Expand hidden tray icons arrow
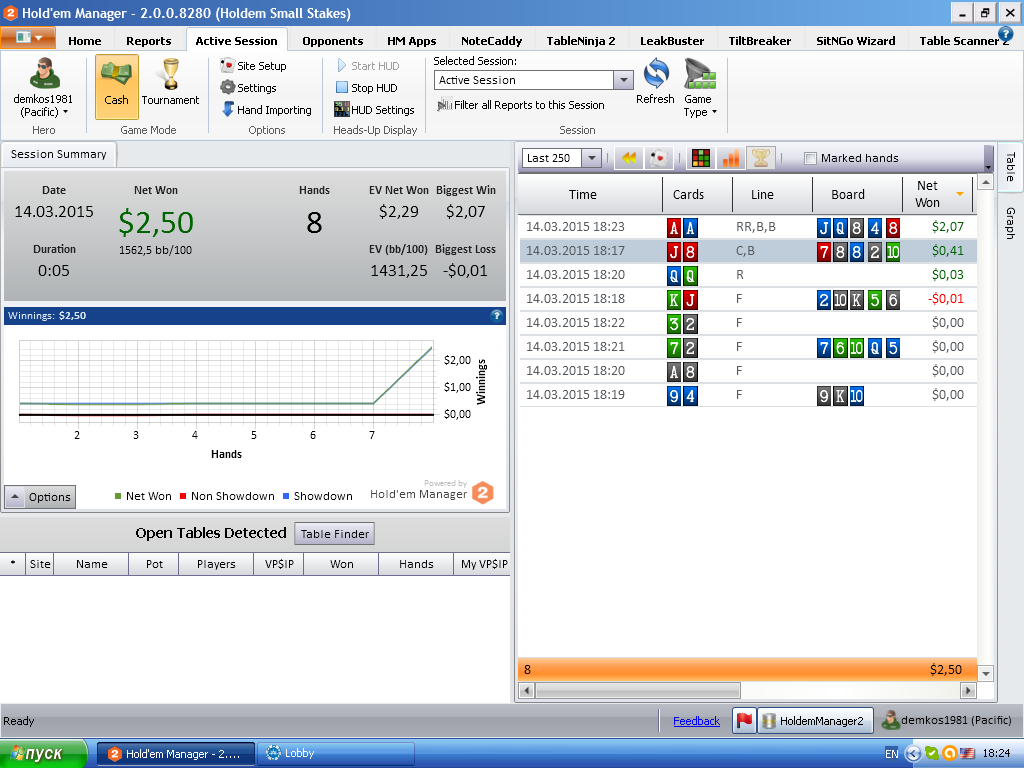The height and width of the screenshot is (768, 1024). tap(913, 754)
